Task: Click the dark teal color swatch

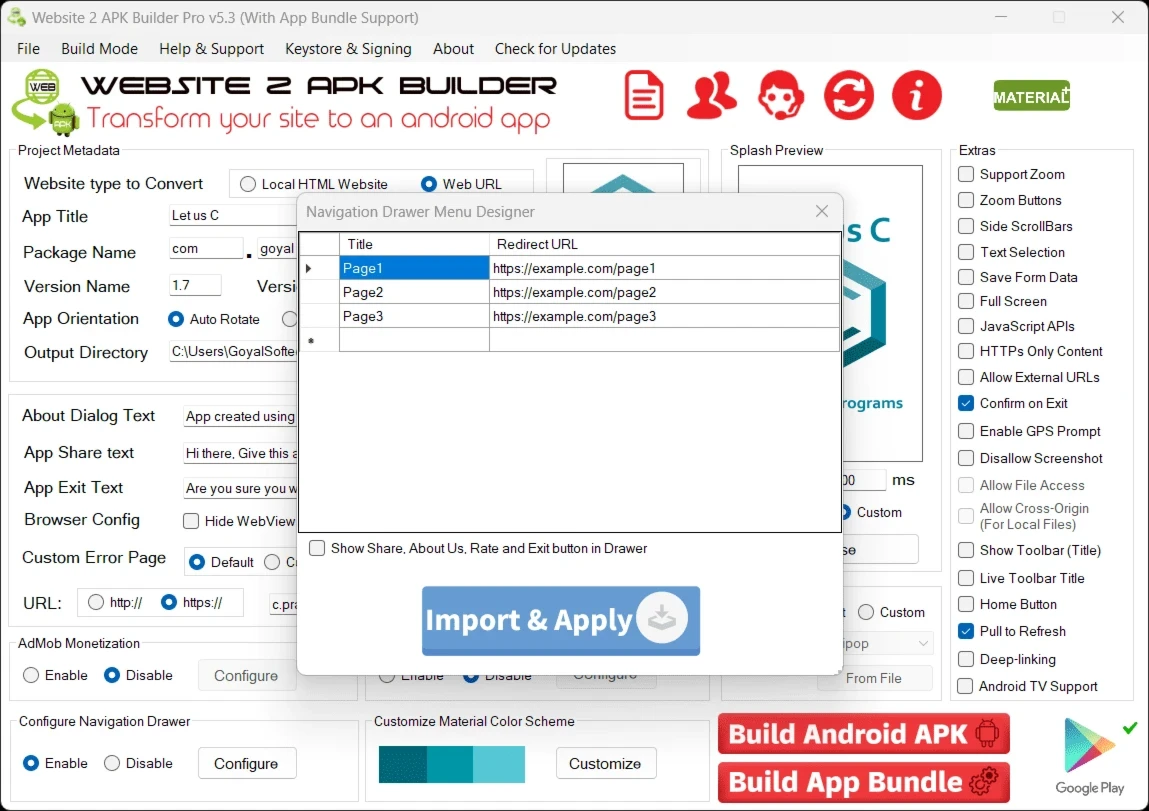Action: (403, 764)
